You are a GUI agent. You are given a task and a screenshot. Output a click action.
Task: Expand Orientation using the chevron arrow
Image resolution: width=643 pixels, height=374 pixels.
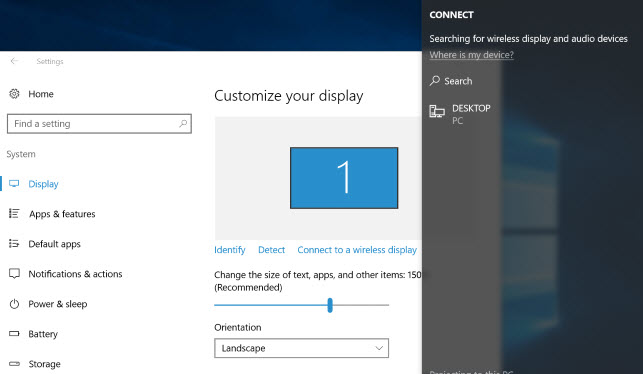coord(379,348)
